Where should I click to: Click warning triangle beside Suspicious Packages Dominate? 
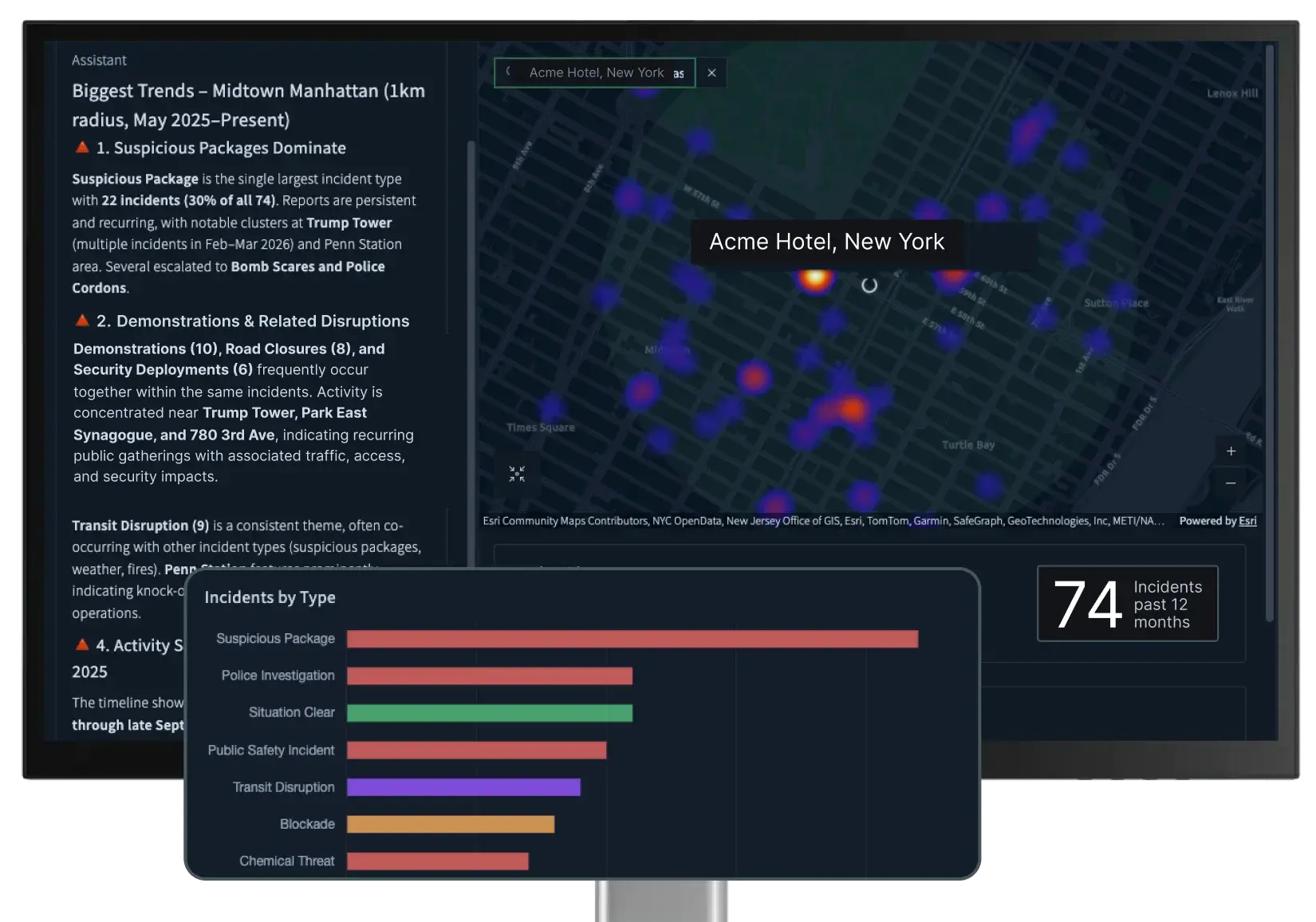(x=82, y=148)
